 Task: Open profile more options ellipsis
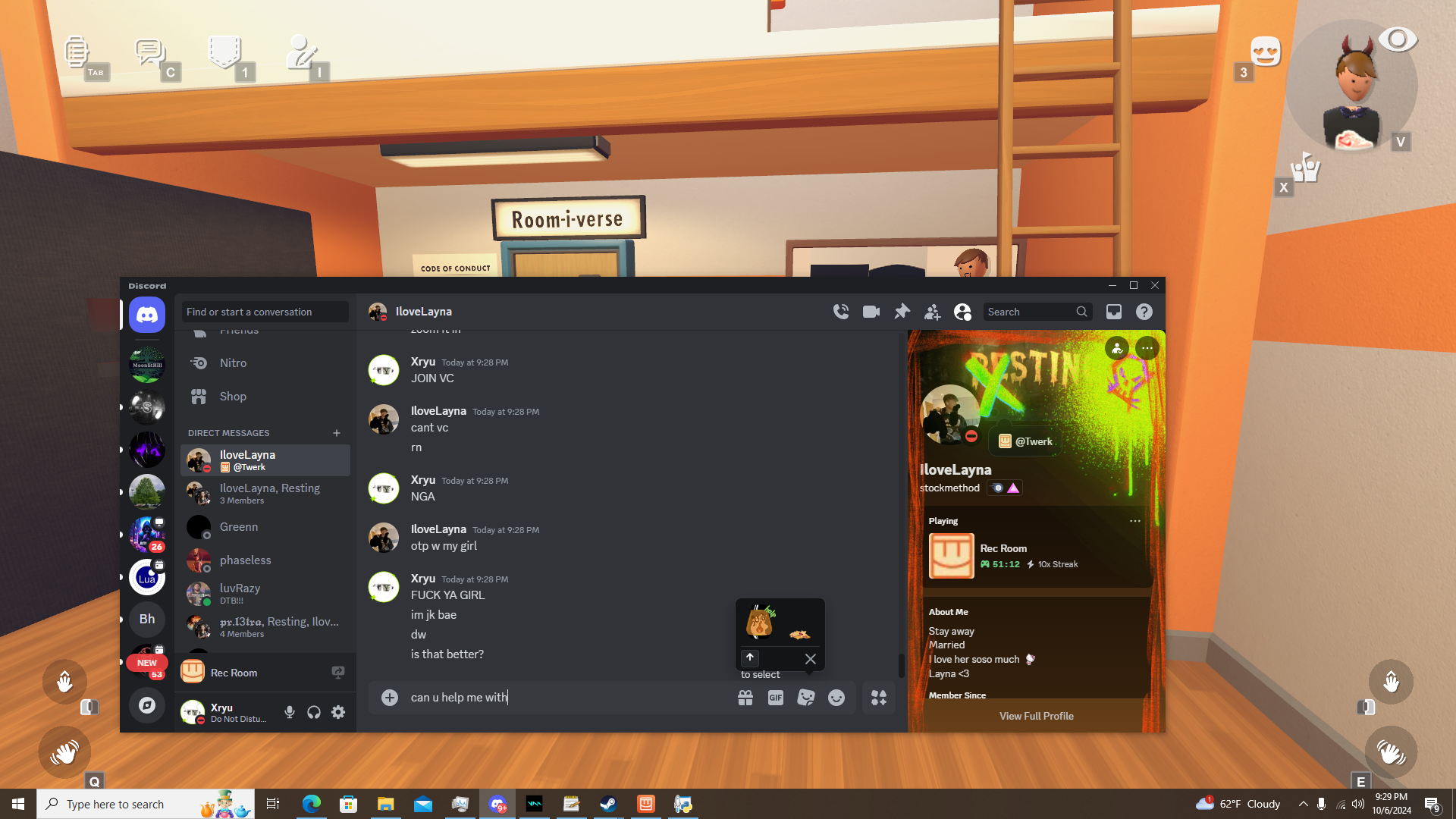1147,348
